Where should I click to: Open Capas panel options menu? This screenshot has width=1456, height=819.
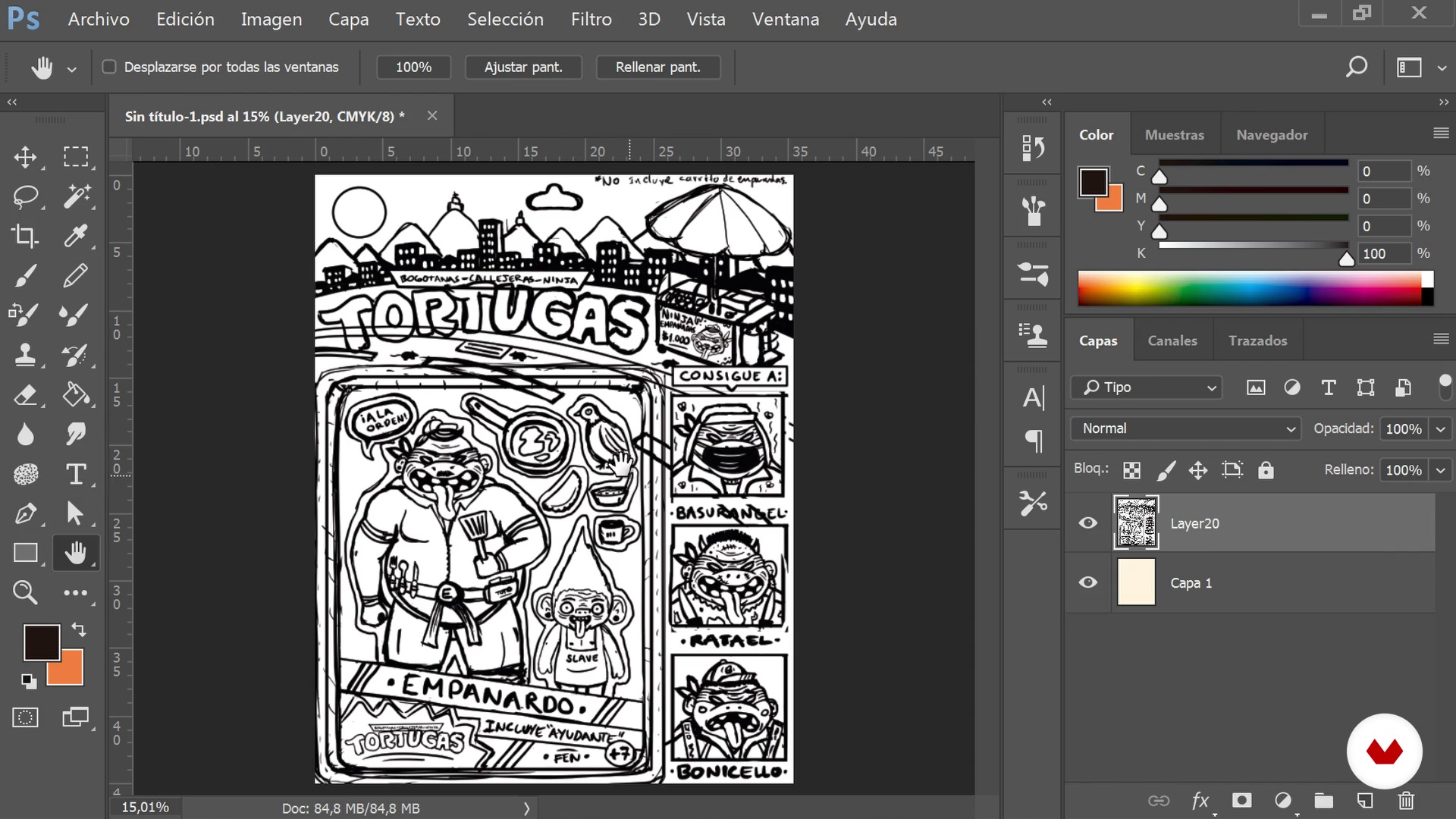tap(1441, 339)
